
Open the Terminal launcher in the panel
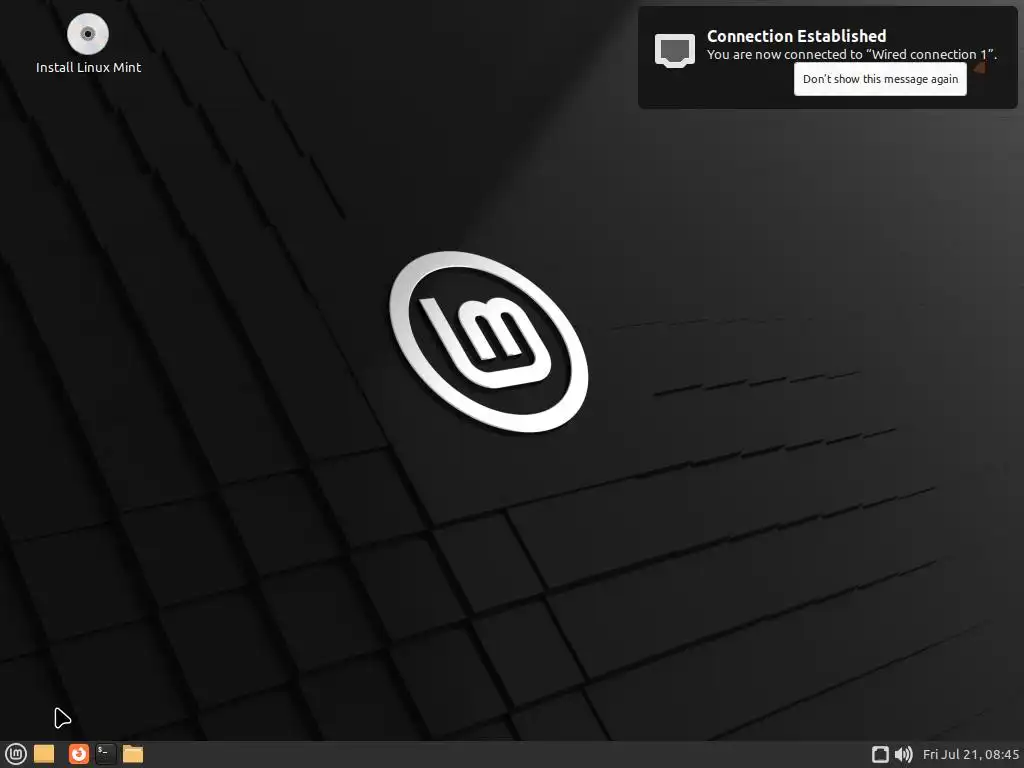[105, 754]
